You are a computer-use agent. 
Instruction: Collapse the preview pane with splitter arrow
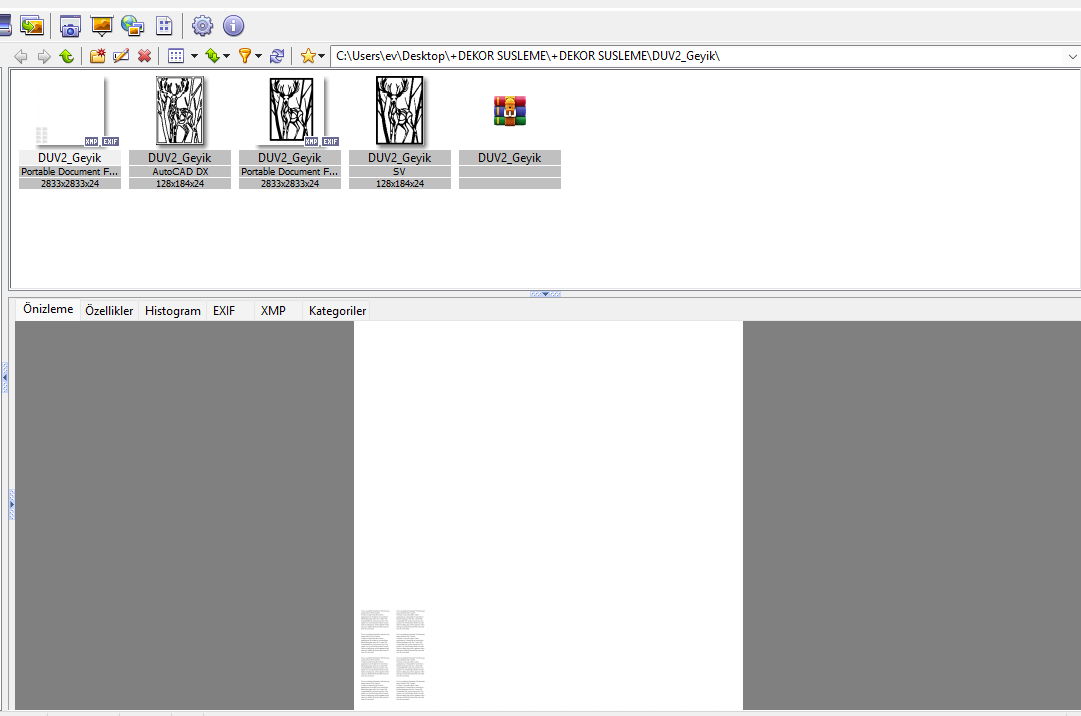[x=545, y=294]
